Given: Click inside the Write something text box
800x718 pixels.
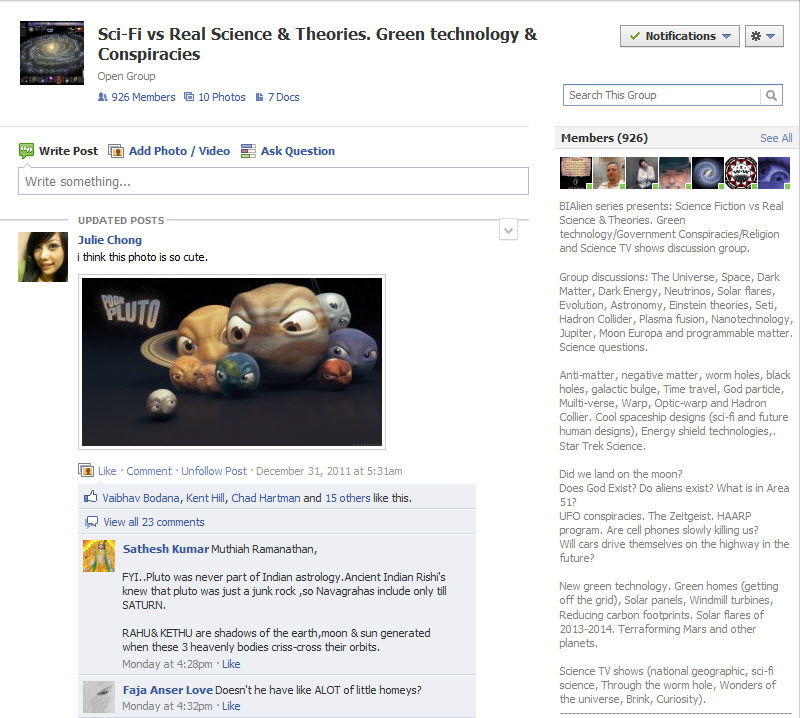Looking at the screenshot, I should tap(273, 181).
